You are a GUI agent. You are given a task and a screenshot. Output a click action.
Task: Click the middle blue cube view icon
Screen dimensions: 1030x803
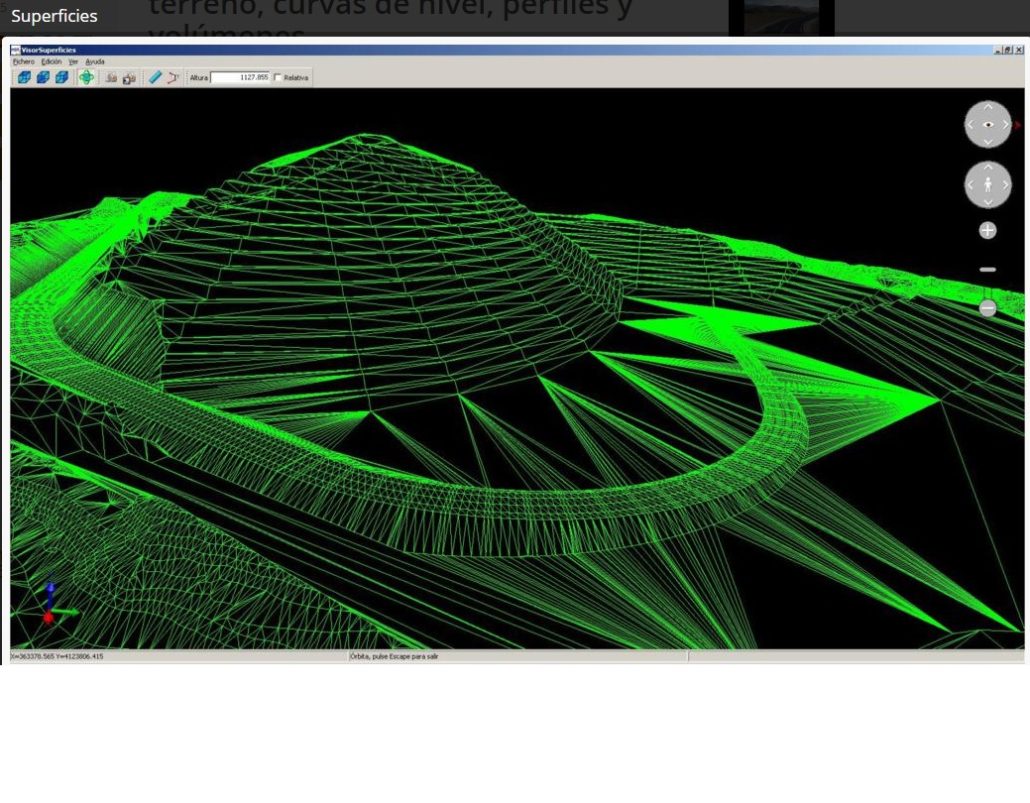click(43, 77)
